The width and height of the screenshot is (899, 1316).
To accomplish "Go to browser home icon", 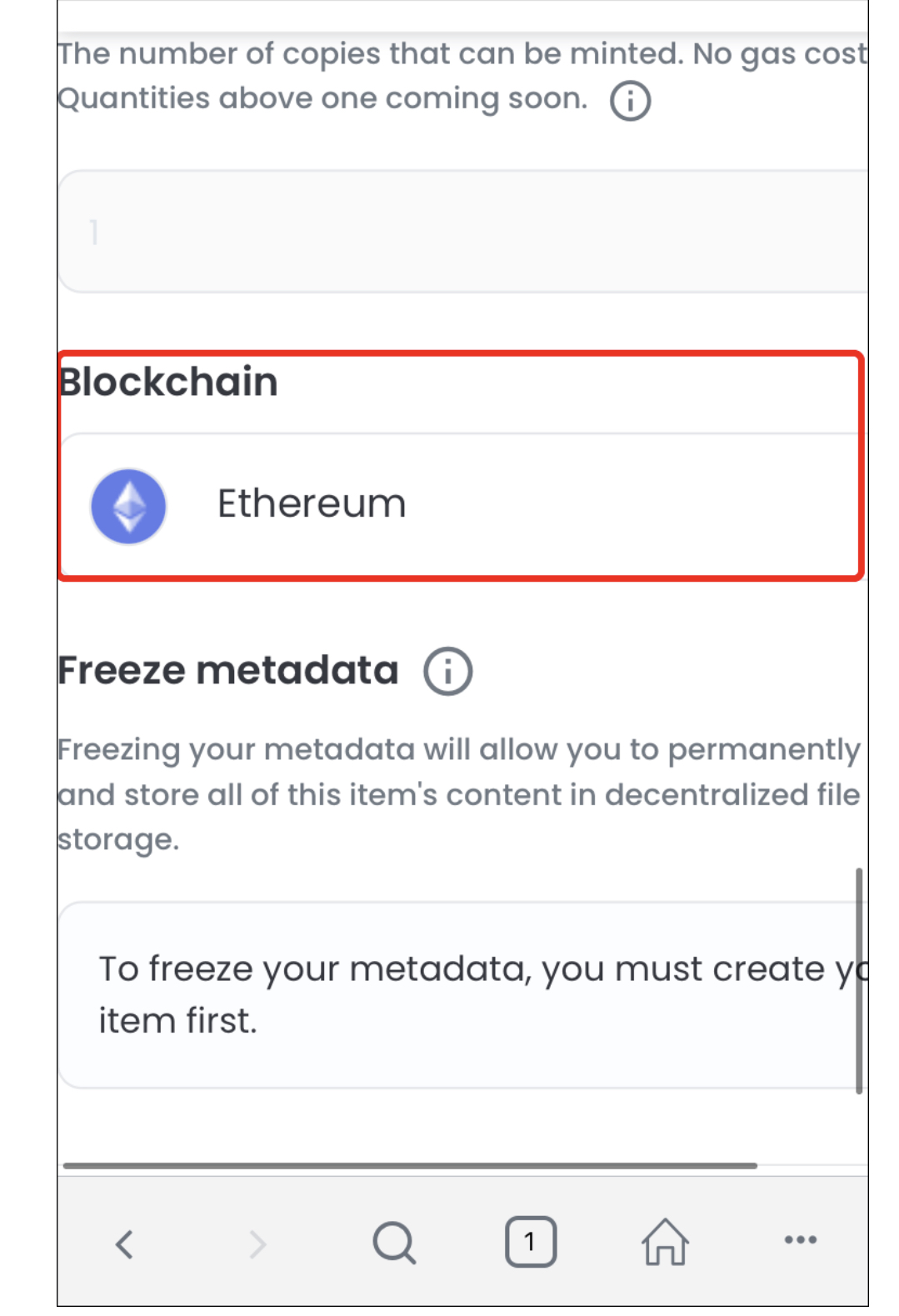I will [665, 1242].
